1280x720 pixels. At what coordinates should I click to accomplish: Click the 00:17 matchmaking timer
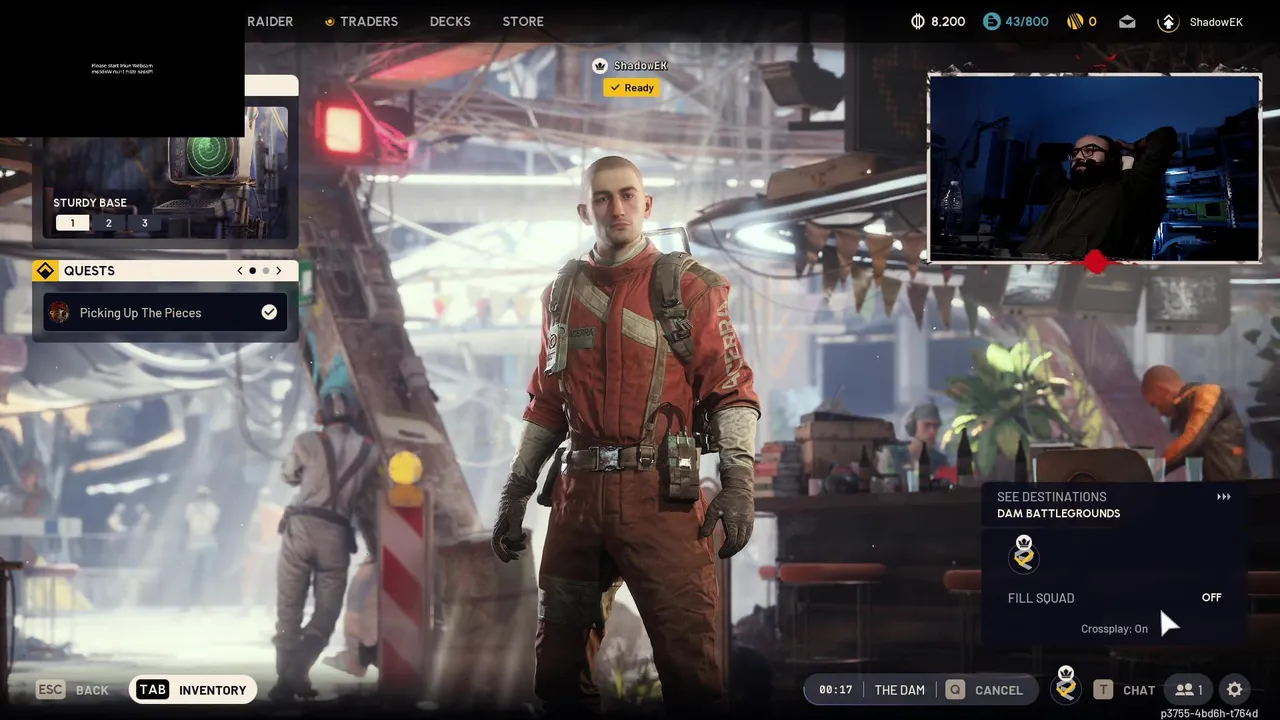(835, 690)
